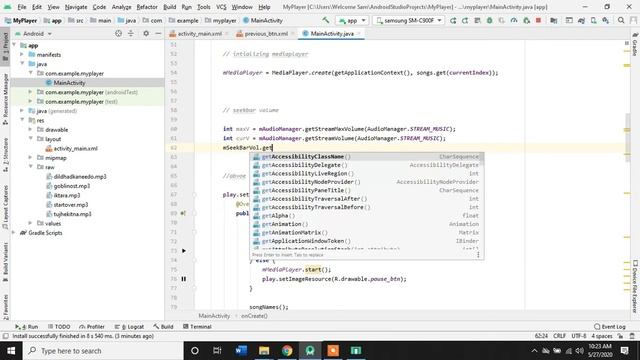
Task: Open the AVD Manager icon in toolbar
Action: point(593,20)
